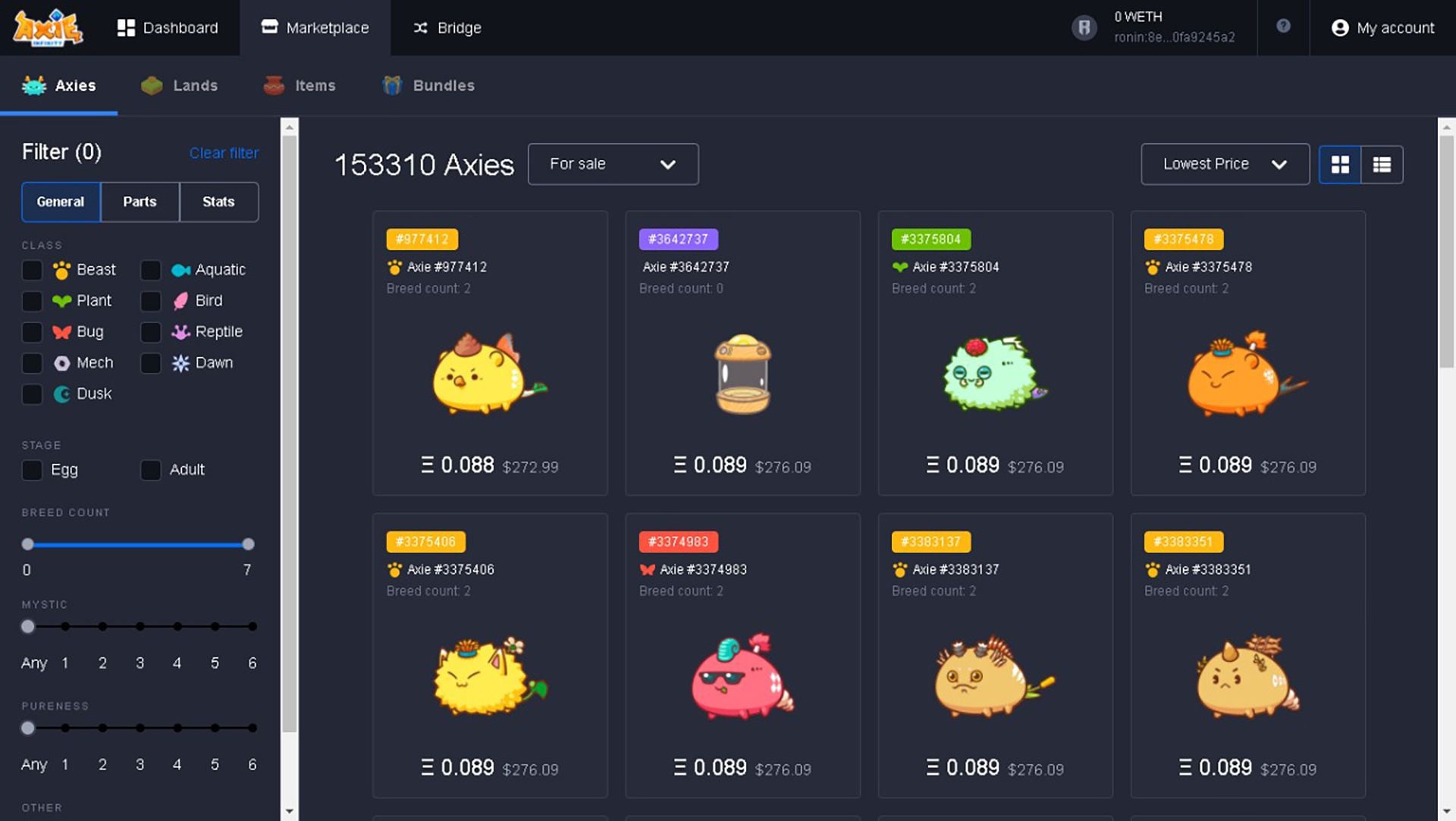This screenshot has height=821, width=1456.
Task: Click the Clear filter link
Action: (224, 153)
